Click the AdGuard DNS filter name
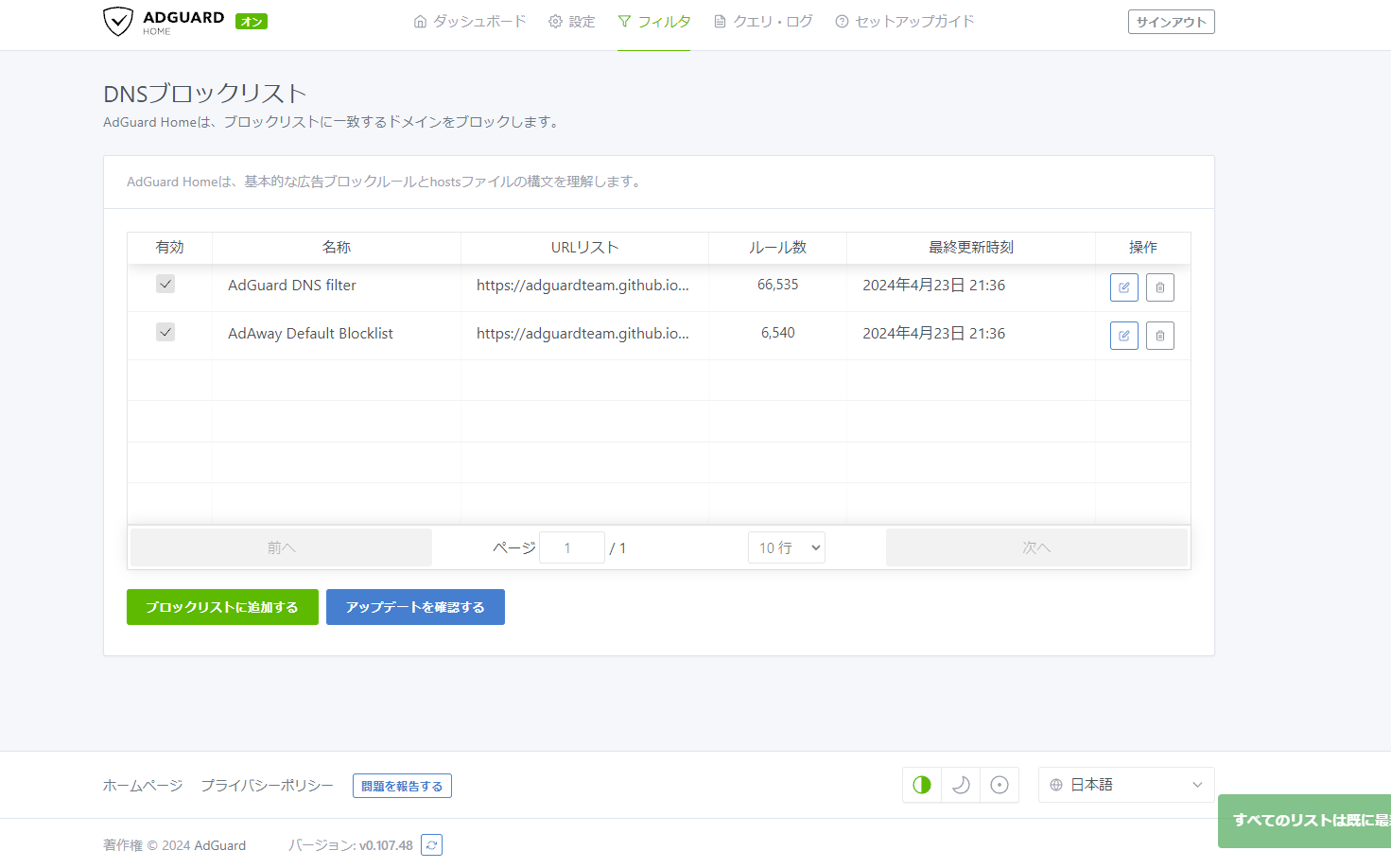Image resolution: width=1391 pixels, height=868 pixels. tap(292, 285)
